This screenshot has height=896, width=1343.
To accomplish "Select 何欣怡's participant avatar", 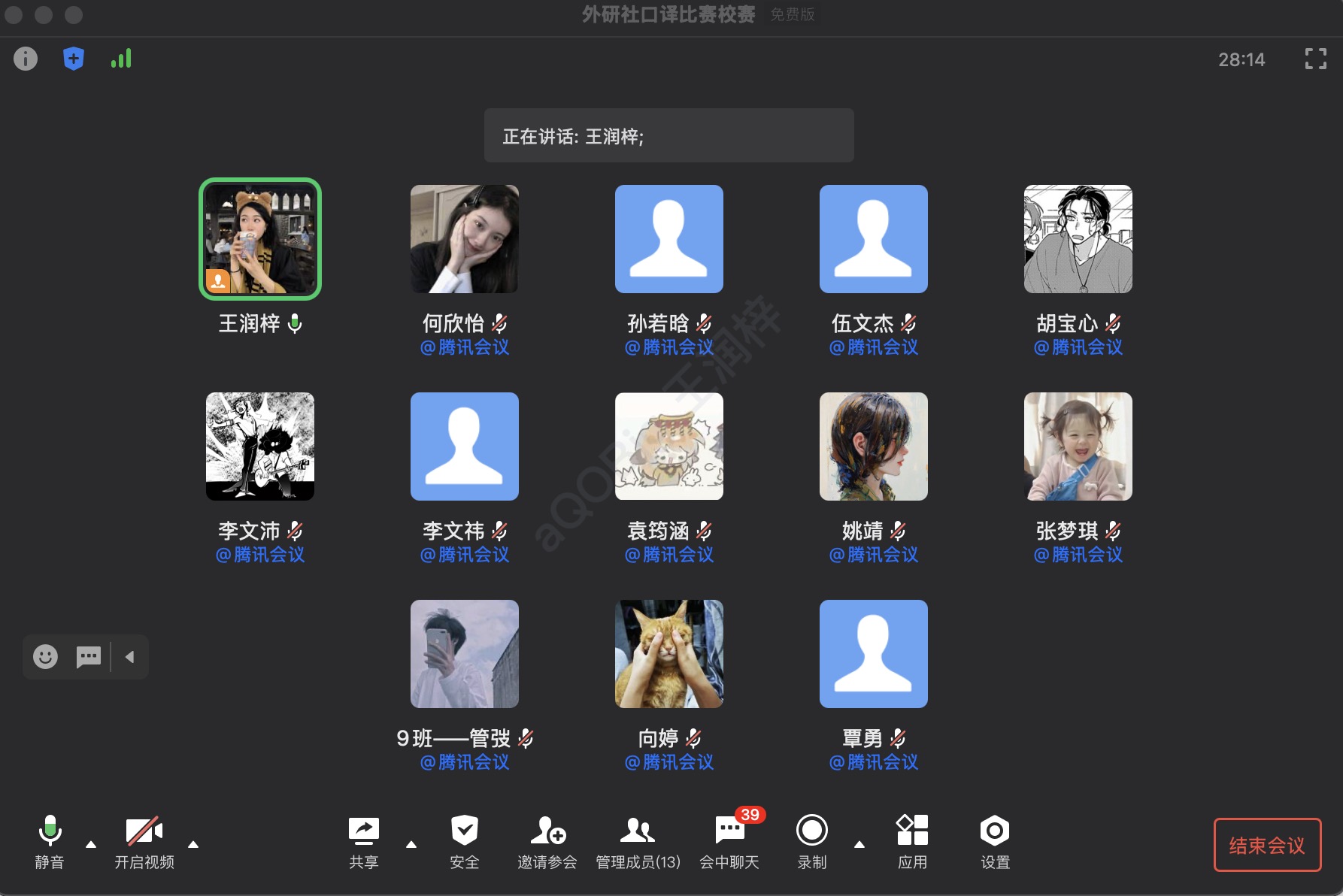I will (x=465, y=239).
